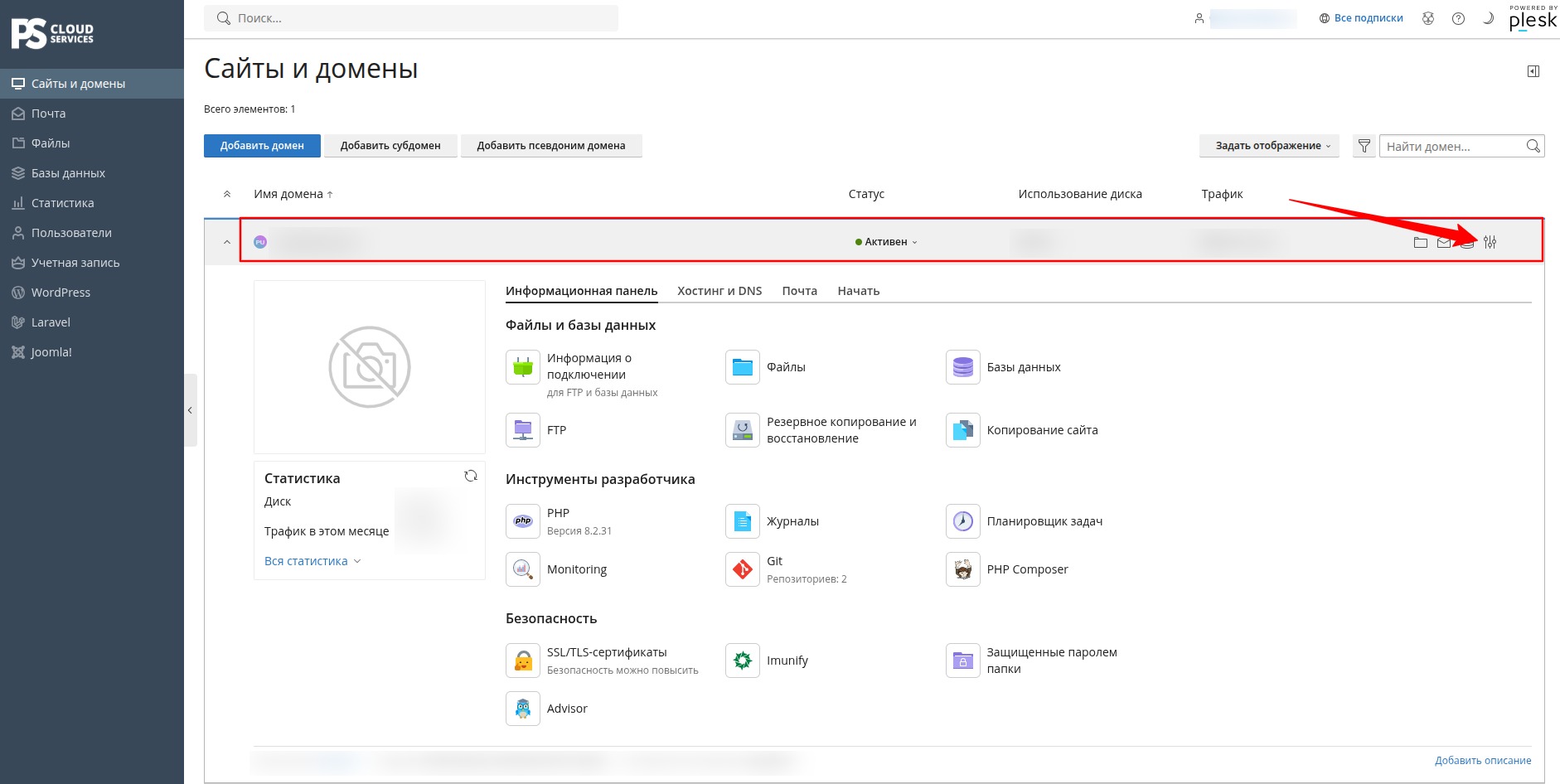Screen dimensions: 1560x784
Task: Click the Add Domain Alias button
Action: (x=551, y=146)
